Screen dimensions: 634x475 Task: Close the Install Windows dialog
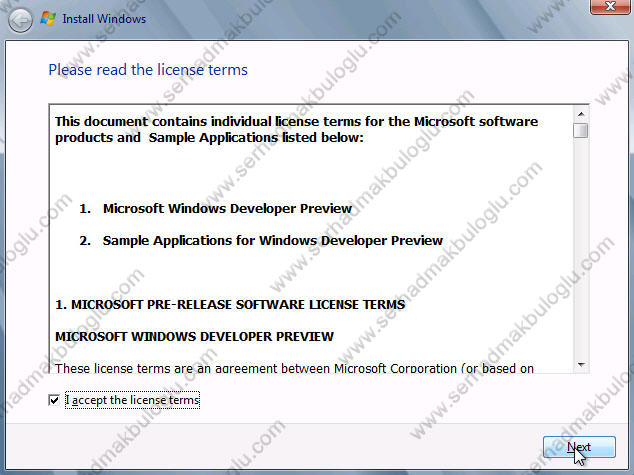click(x=610, y=7)
